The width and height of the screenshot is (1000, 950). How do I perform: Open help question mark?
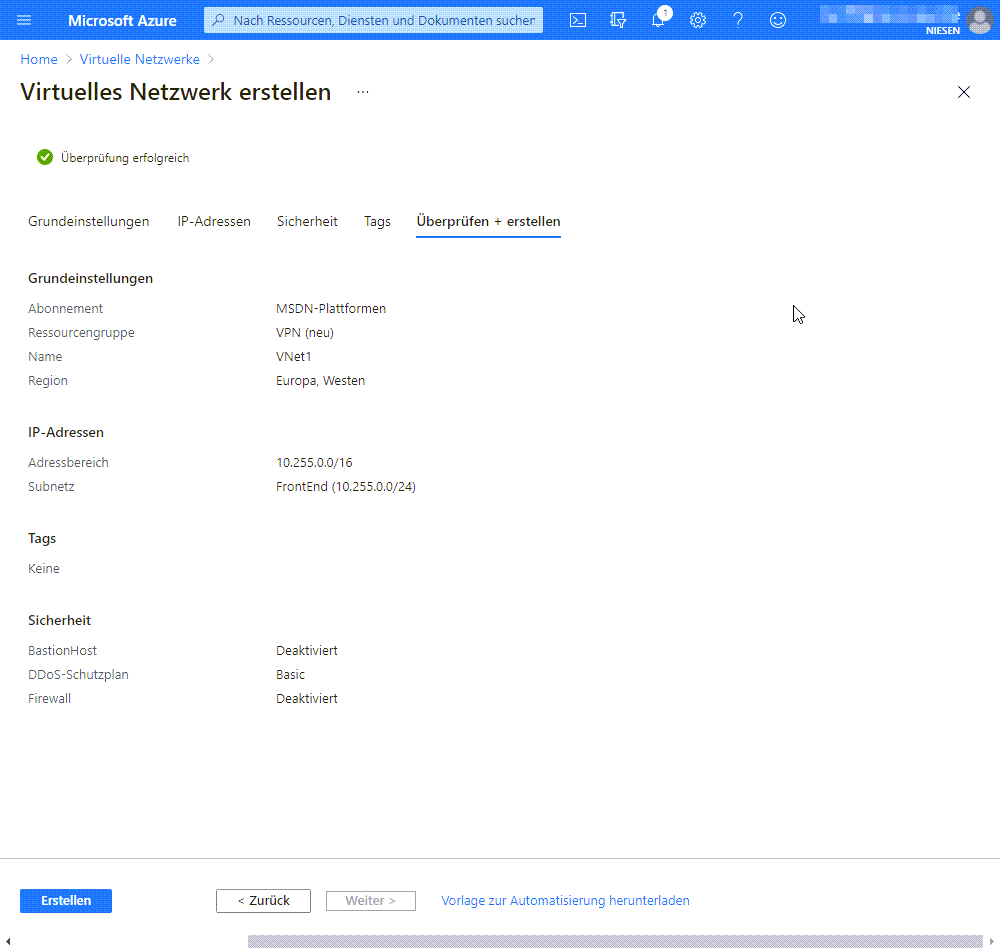coord(738,20)
